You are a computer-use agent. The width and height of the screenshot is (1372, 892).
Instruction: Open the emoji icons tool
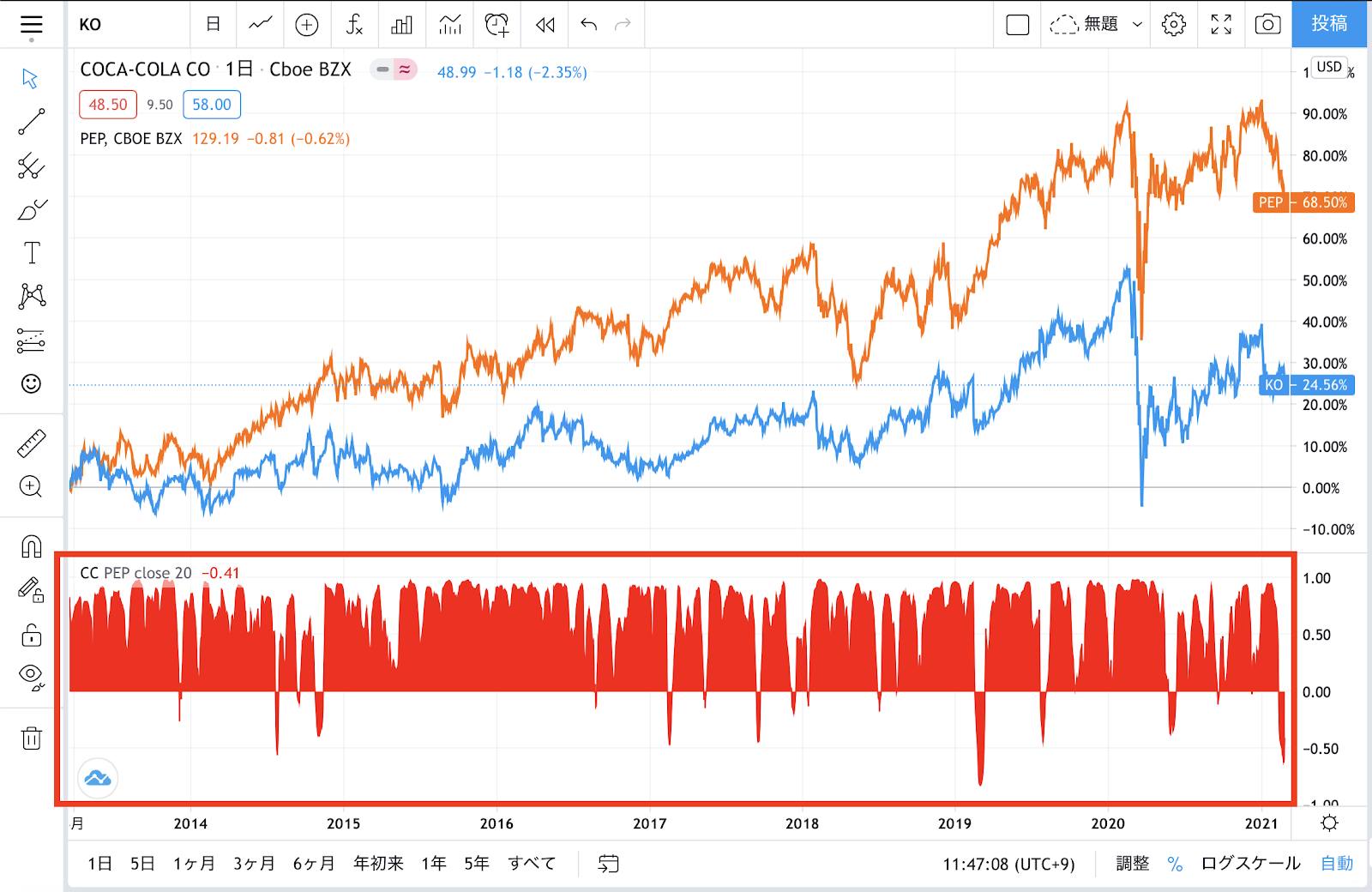[x=31, y=383]
